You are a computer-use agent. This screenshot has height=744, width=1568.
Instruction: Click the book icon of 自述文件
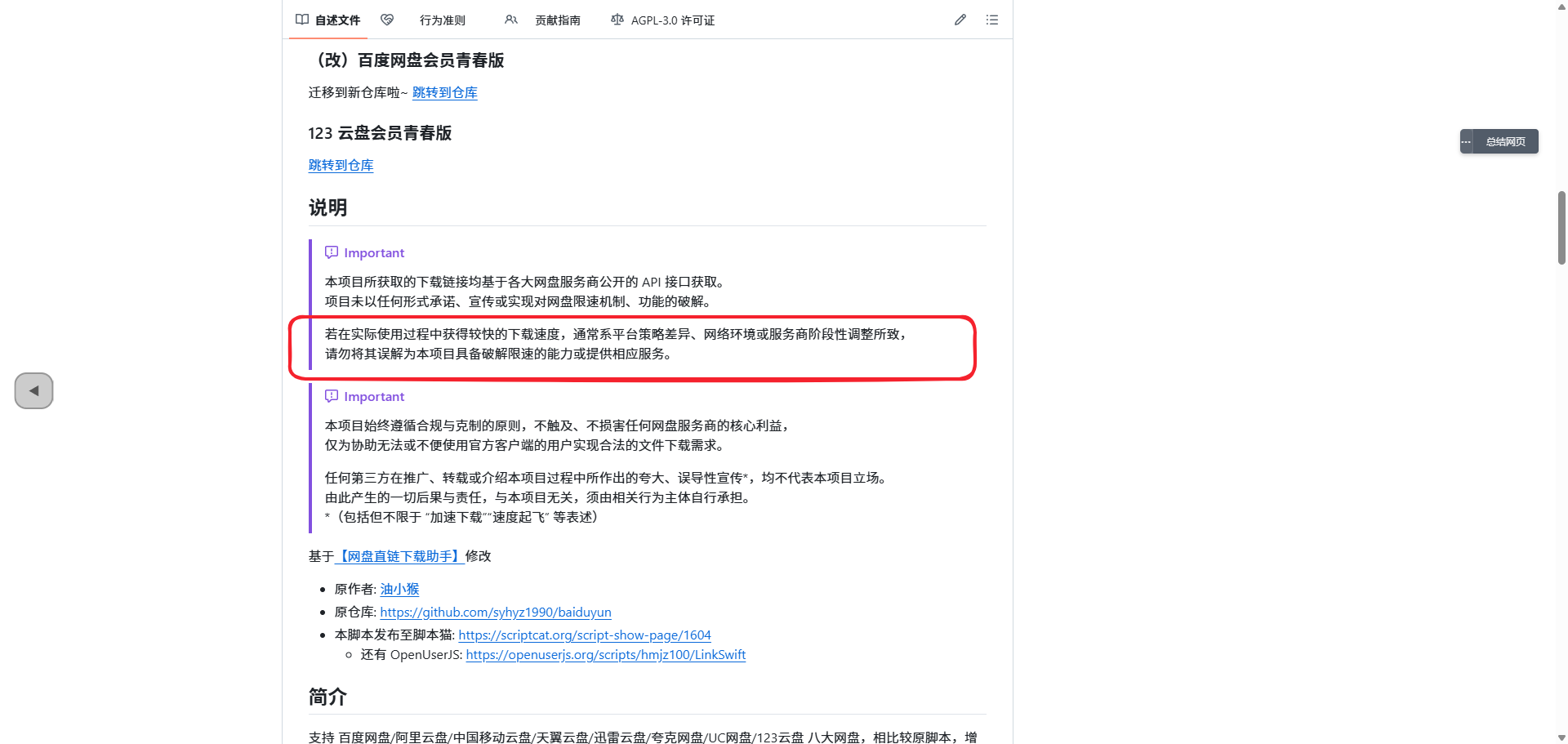(x=302, y=20)
